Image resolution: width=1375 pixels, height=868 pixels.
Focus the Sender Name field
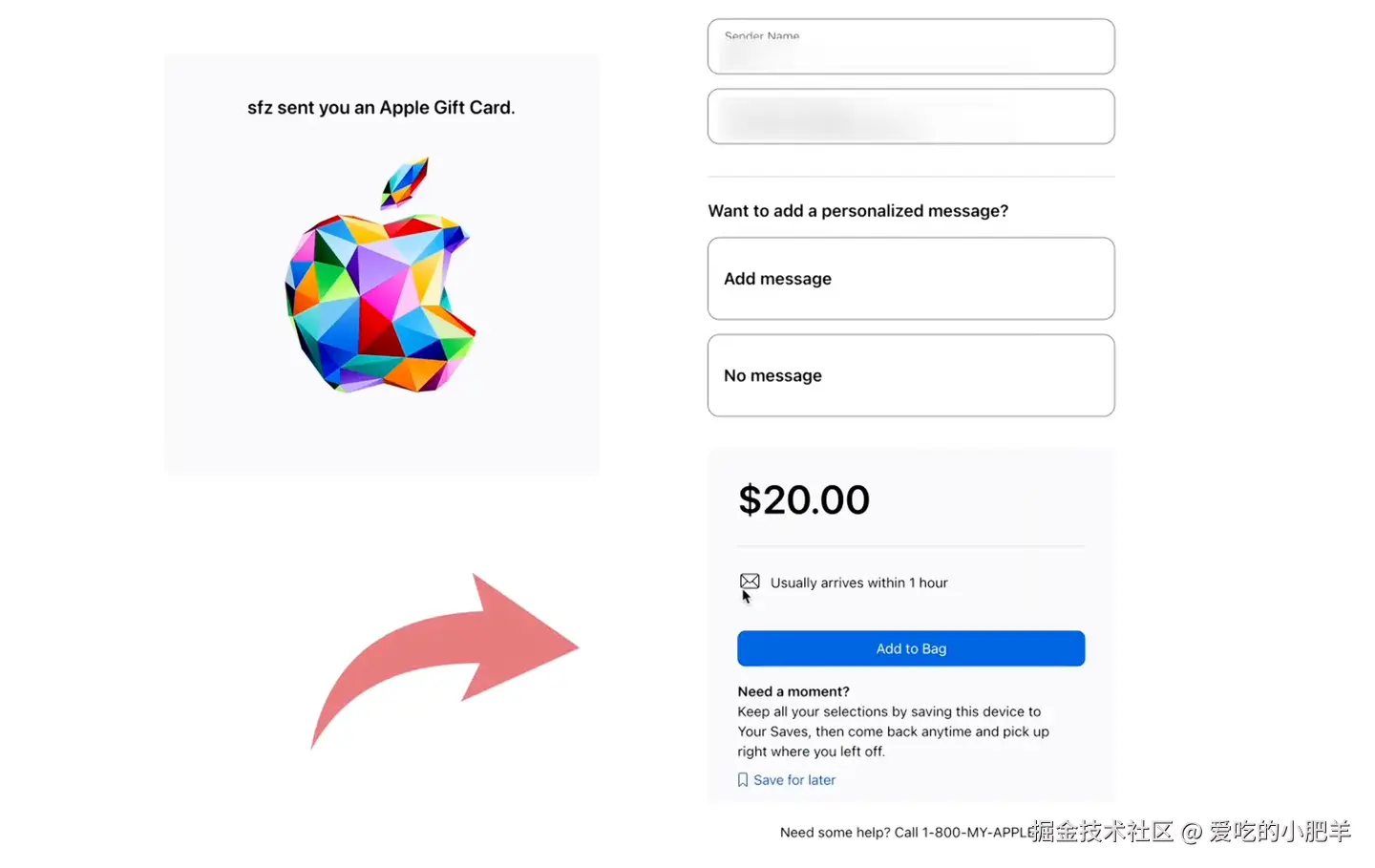coord(911,46)
